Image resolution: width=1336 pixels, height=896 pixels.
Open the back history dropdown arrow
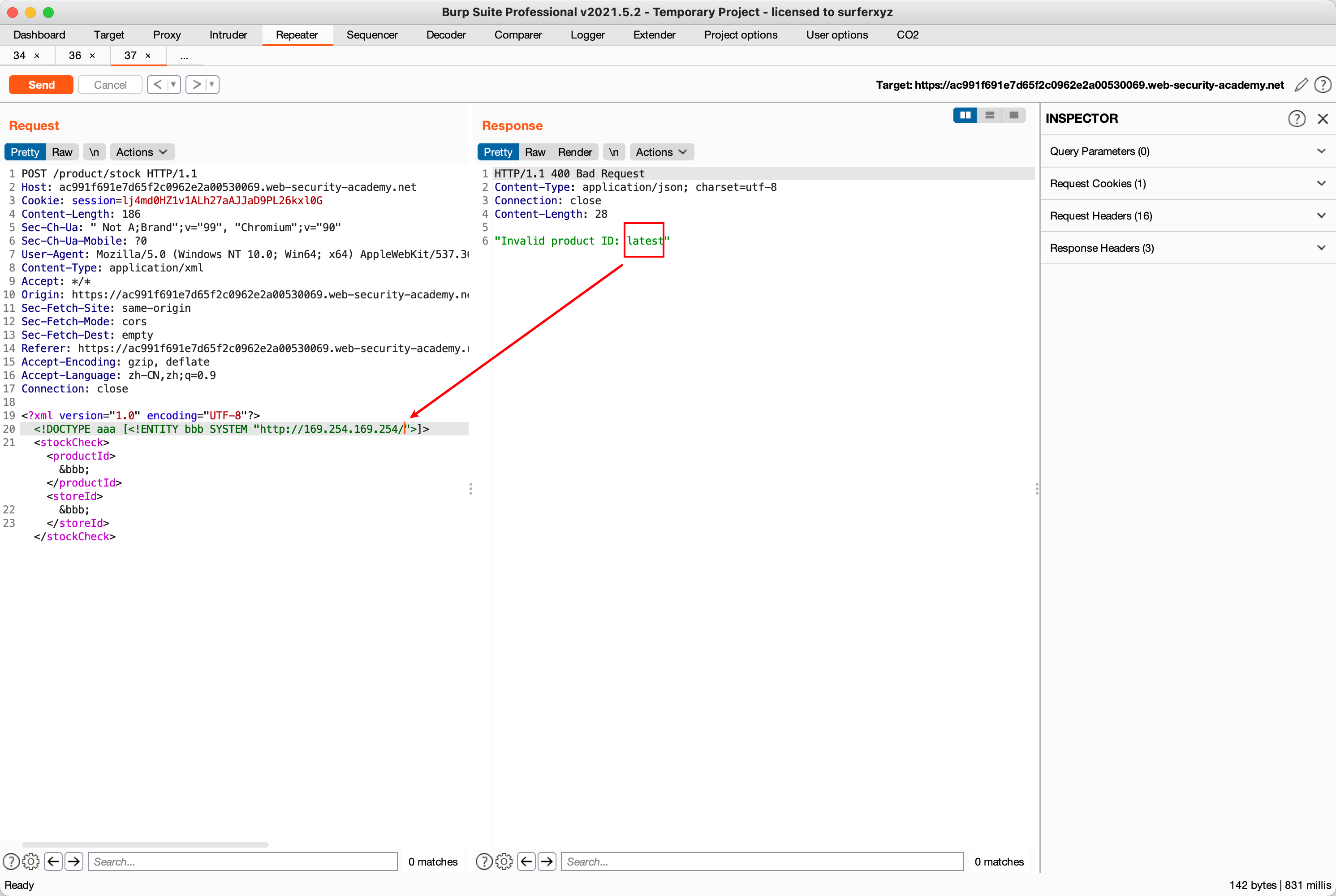(174, 85)
